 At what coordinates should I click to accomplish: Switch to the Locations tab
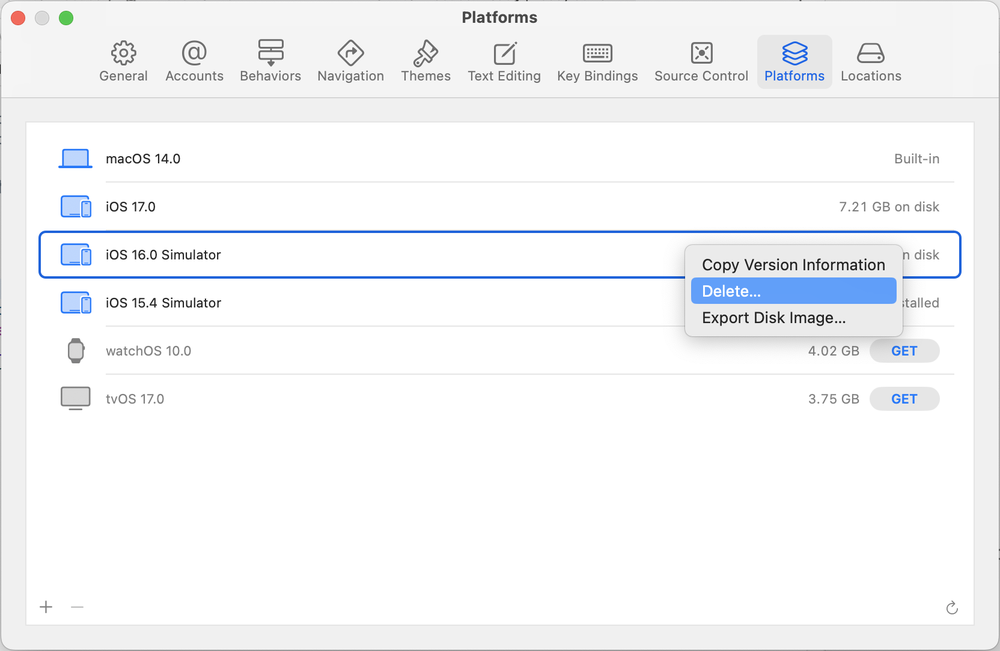pos(870,62)
